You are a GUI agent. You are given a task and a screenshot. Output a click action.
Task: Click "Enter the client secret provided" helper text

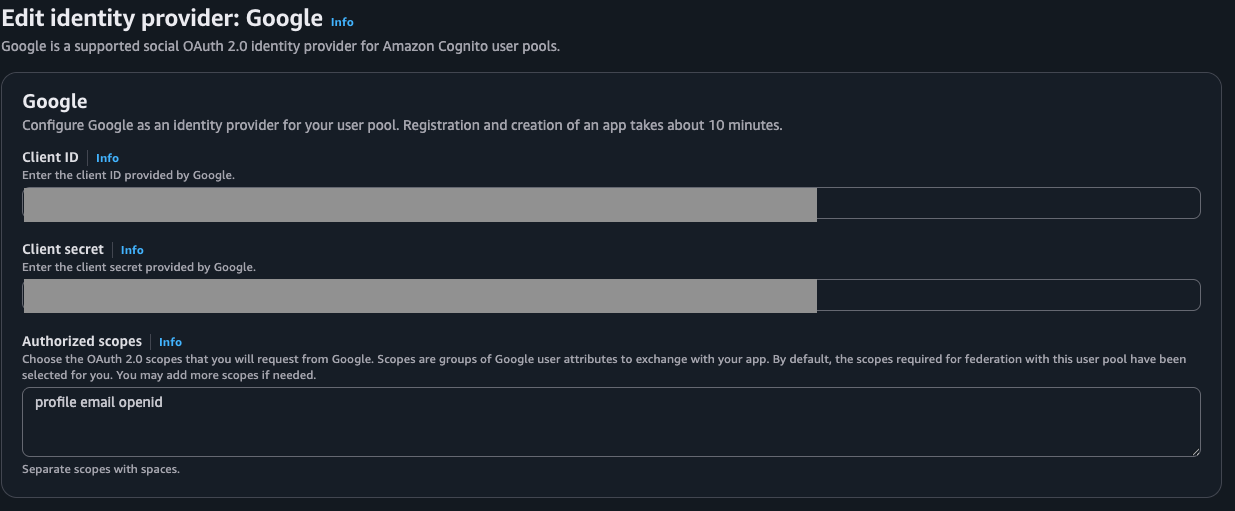(139, 267)
